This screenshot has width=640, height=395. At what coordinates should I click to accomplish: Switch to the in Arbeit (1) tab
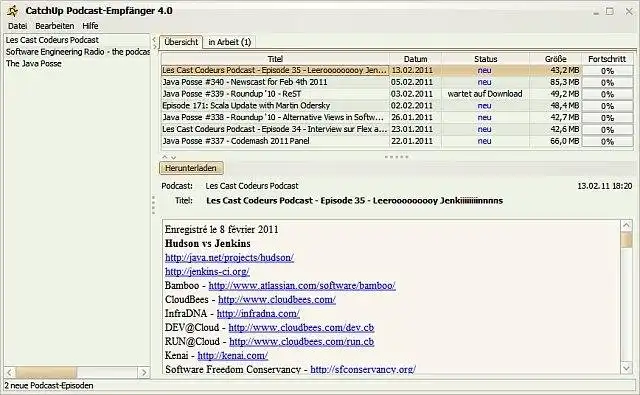coord(229,42)
